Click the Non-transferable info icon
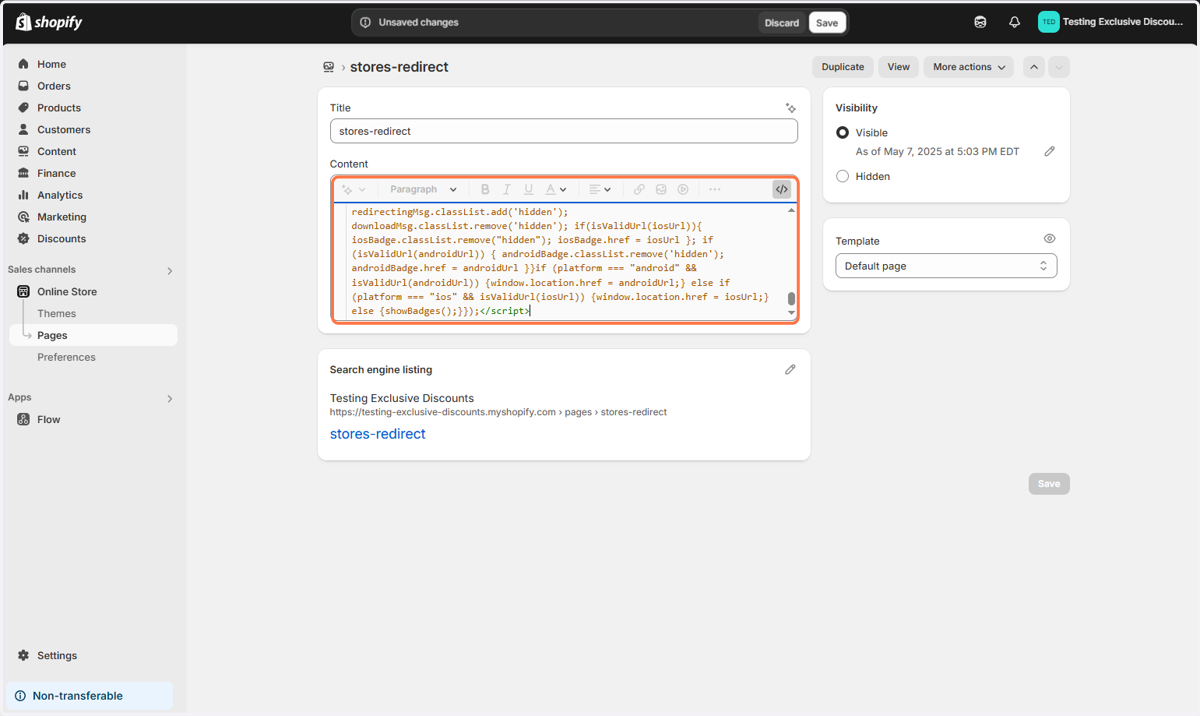Screen dimensions: 1200x716 [x=21, y=696]
